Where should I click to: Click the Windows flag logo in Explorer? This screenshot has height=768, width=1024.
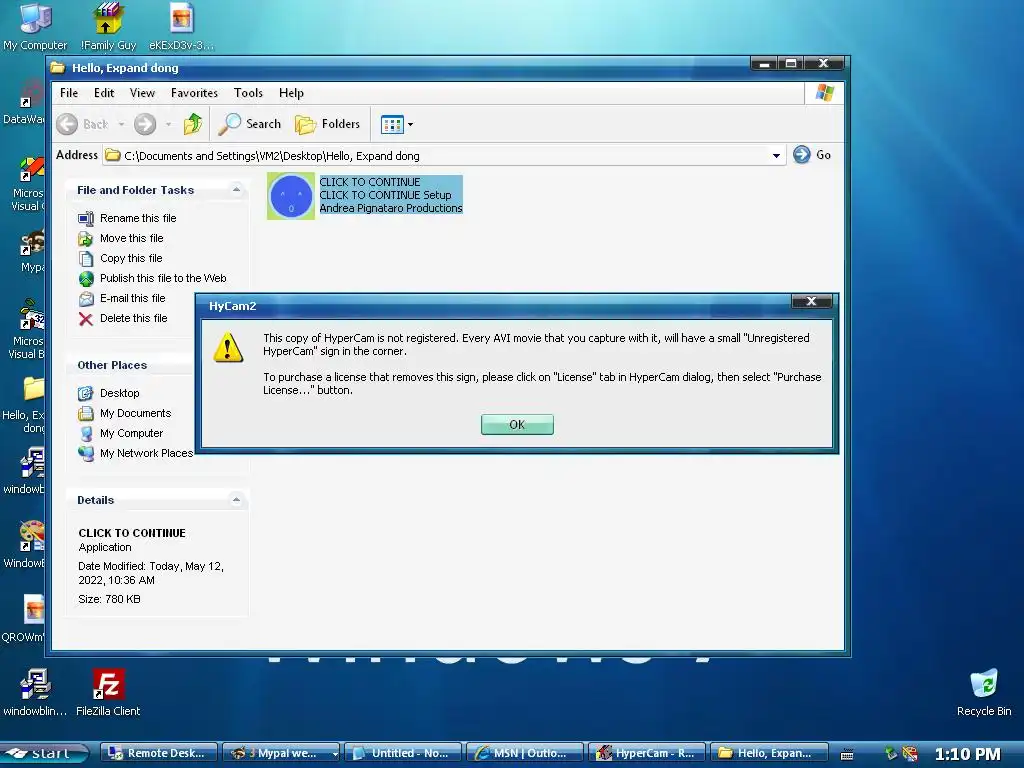coord(824,93)
